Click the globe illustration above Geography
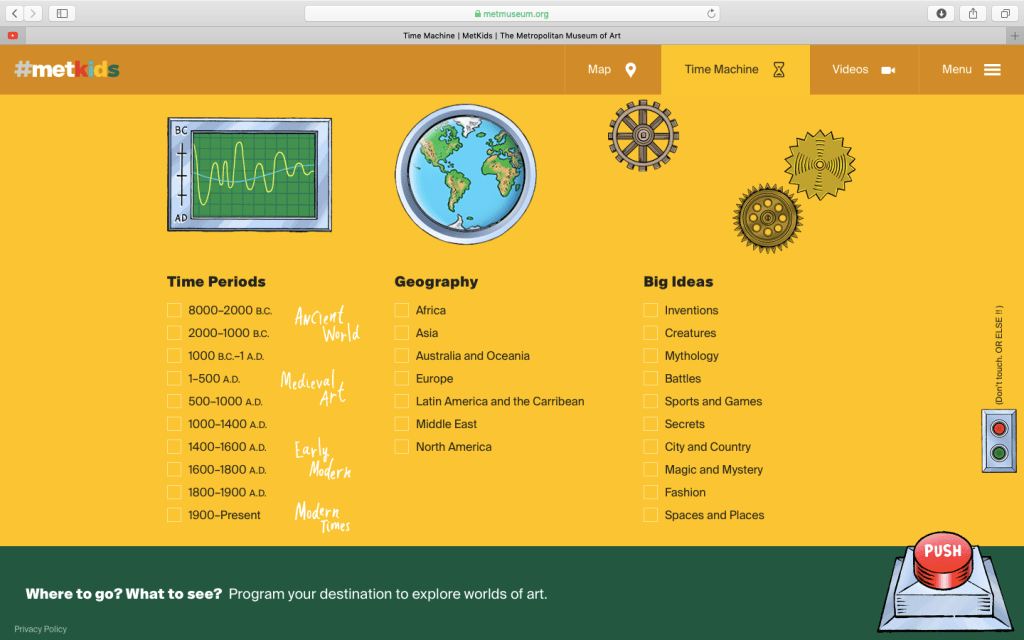1024x640 pixels. pyautogui.click(x=460, y=175)
